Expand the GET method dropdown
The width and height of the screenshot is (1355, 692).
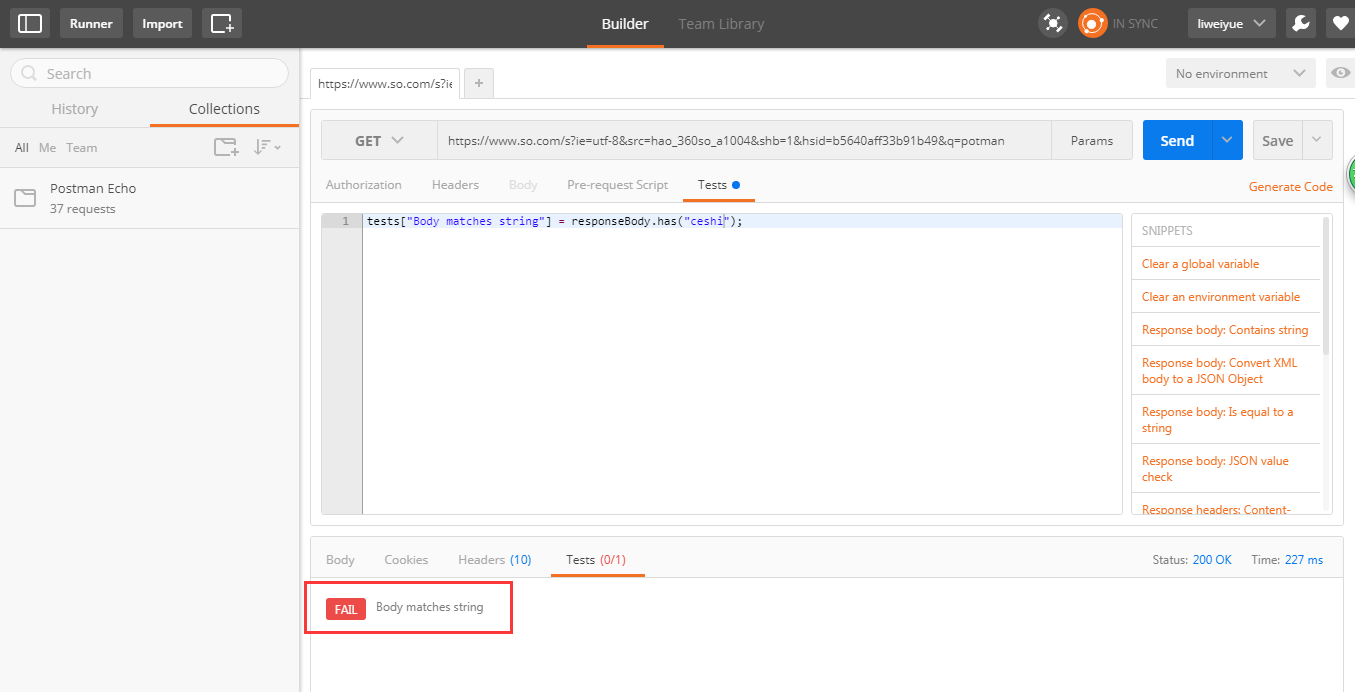[379, 141]
